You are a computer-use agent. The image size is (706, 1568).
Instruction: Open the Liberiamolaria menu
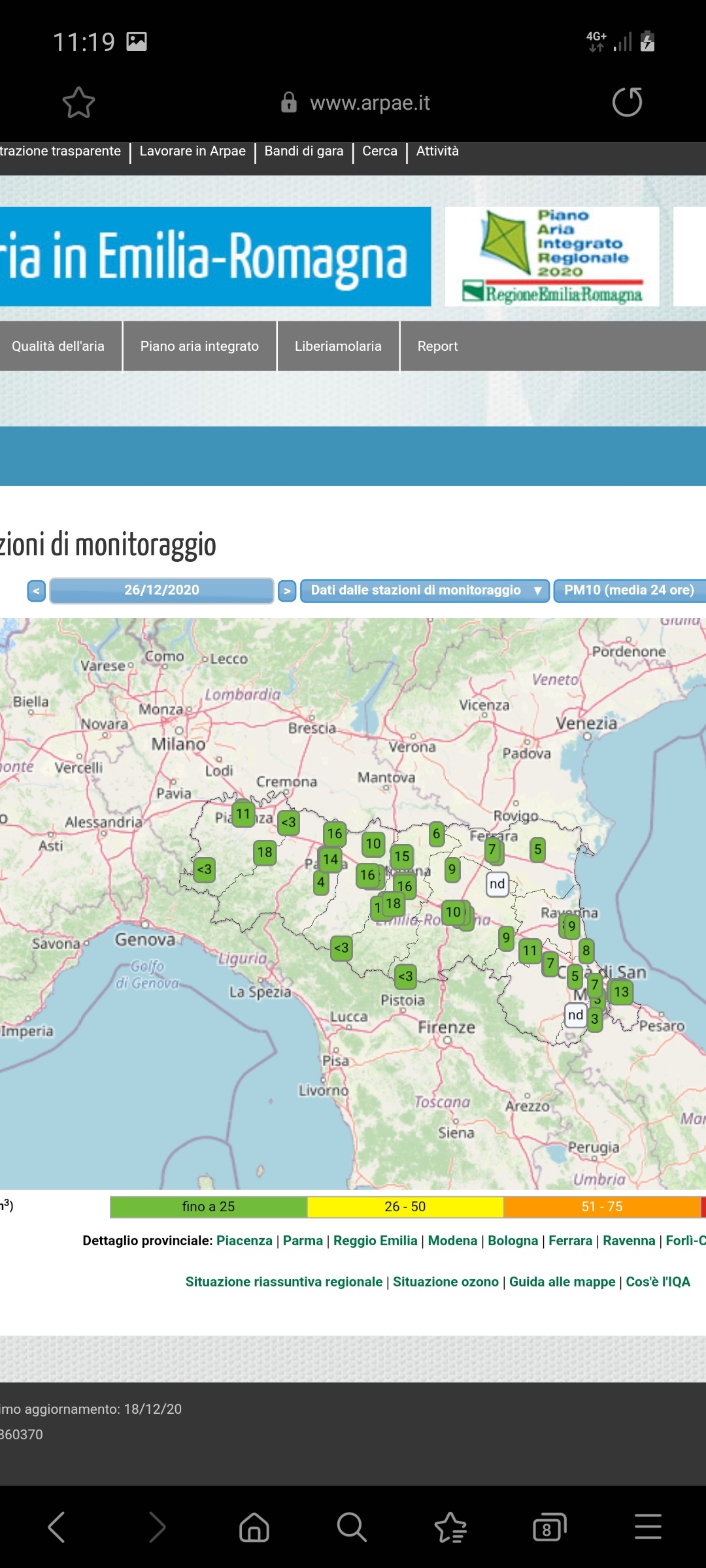tap(338, 346)
